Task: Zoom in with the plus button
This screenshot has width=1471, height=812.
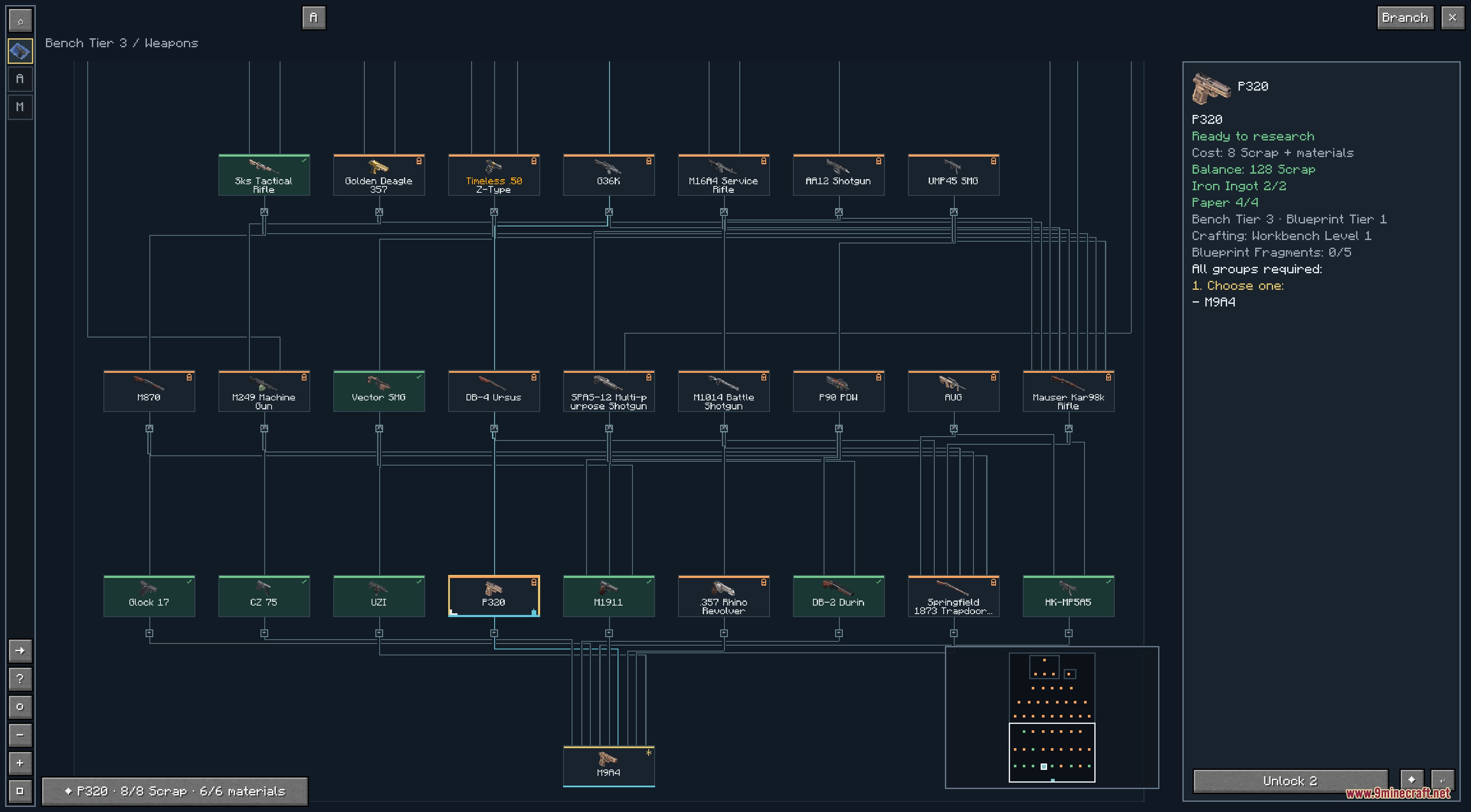Action: 20,762
